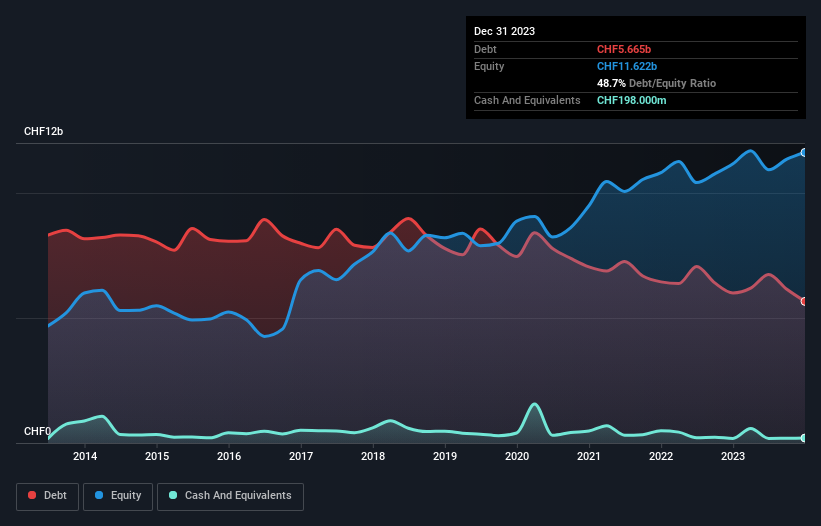Image resolution: width=821 pixels, height=526 pixels.
Task: Click the Equity label in tooltip
Action: tap(489, 66)
